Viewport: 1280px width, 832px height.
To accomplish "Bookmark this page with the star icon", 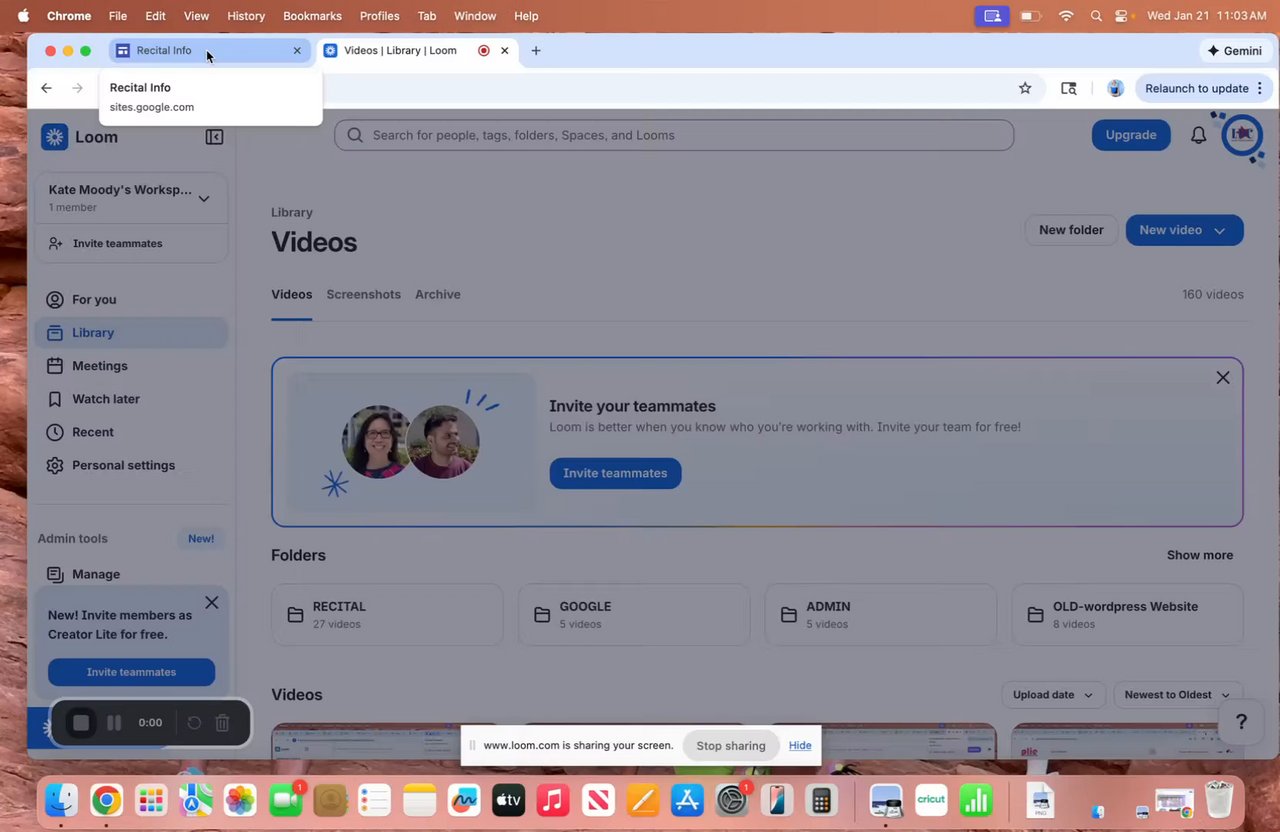I will click(x=1025, y=88).
